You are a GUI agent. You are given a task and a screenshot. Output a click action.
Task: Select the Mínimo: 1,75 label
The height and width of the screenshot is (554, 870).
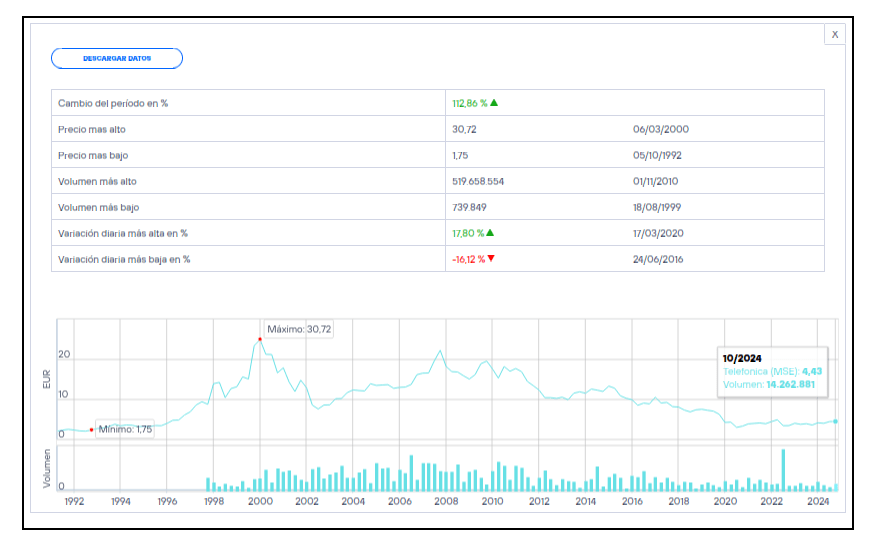(x=125, y=430)
